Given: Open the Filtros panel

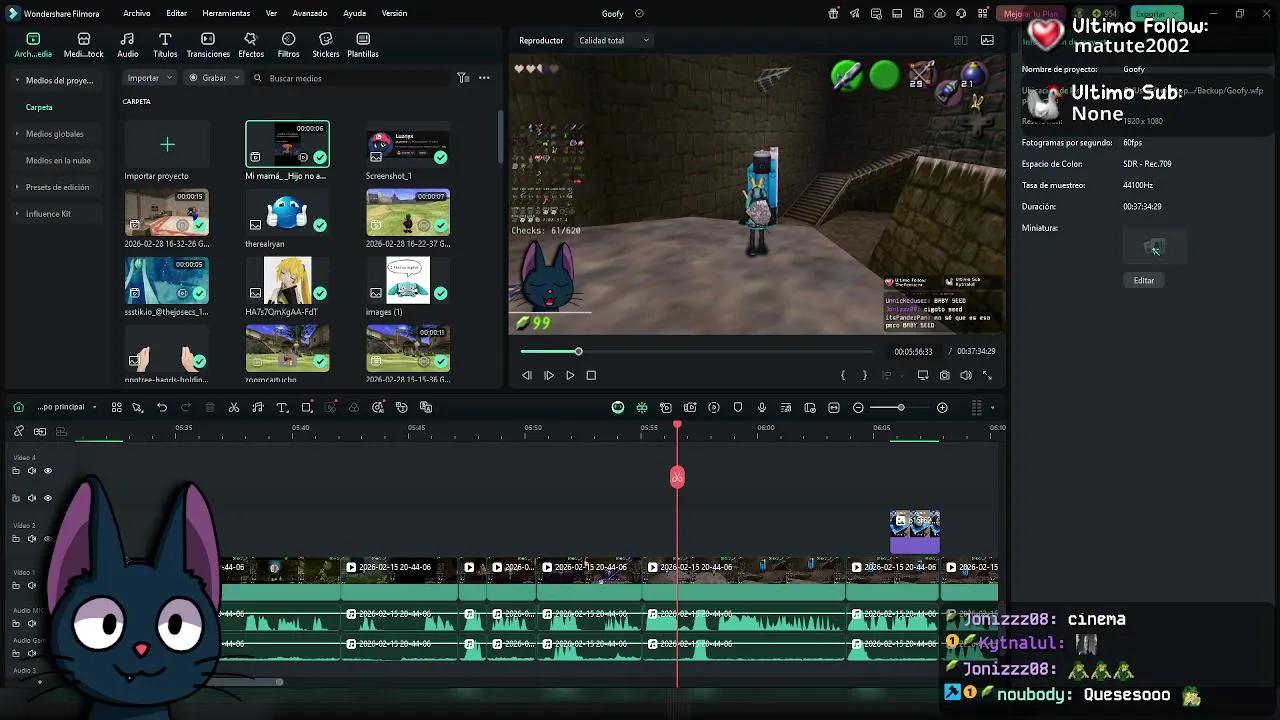Looking at the screenshot, I should (x=288, y=45).
